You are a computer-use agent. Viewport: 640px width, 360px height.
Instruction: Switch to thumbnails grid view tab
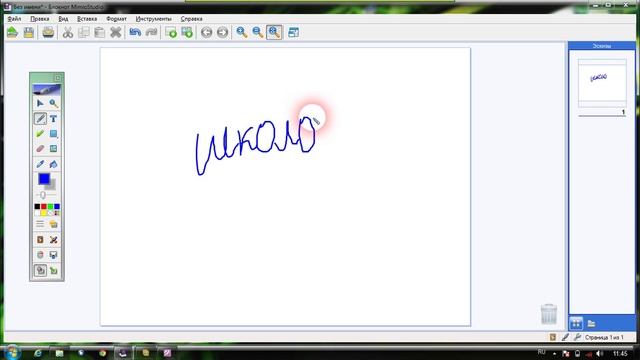point(576,324)
